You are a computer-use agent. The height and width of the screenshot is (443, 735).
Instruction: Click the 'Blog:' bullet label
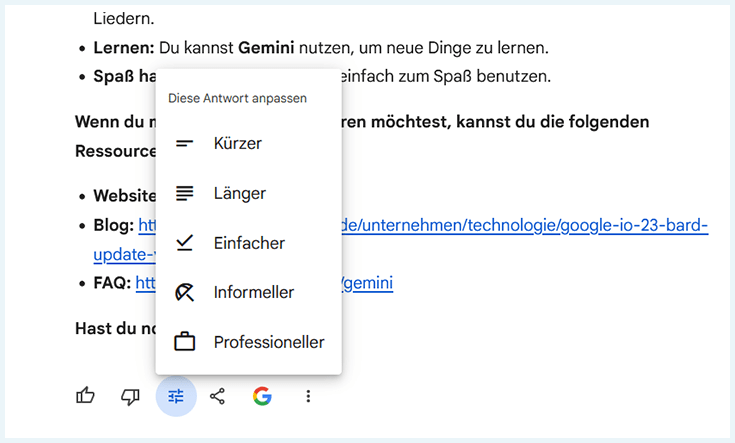click(113, 225)
